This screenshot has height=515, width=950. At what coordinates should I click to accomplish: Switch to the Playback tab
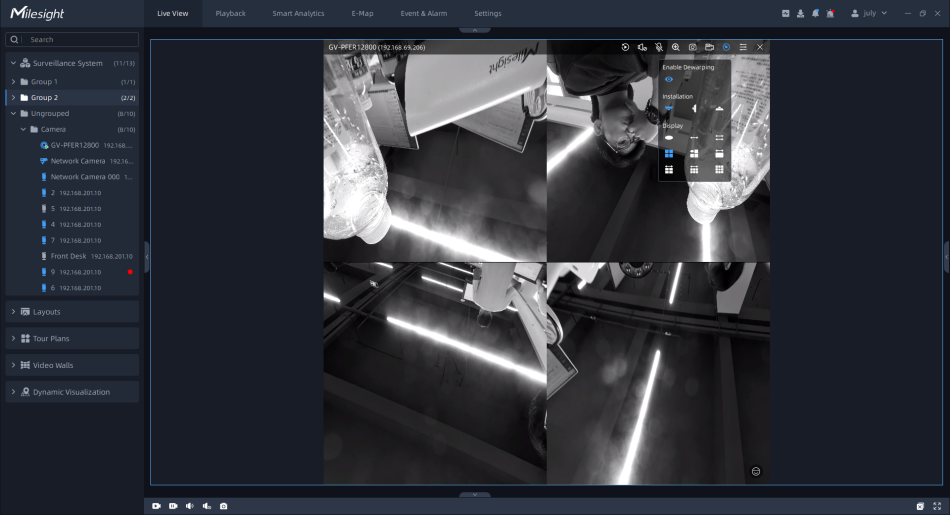click(x=230, y=13)
